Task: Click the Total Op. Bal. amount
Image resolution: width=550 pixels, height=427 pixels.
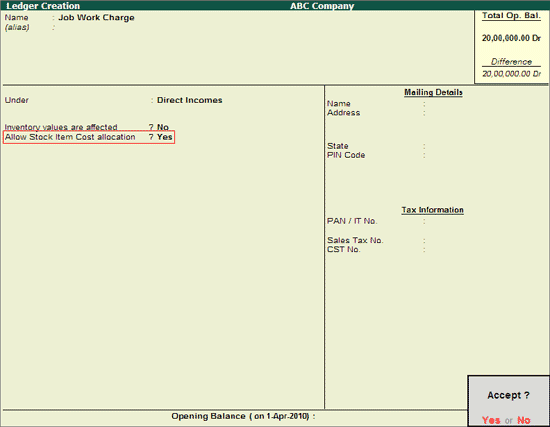Action: click(511, 38)
